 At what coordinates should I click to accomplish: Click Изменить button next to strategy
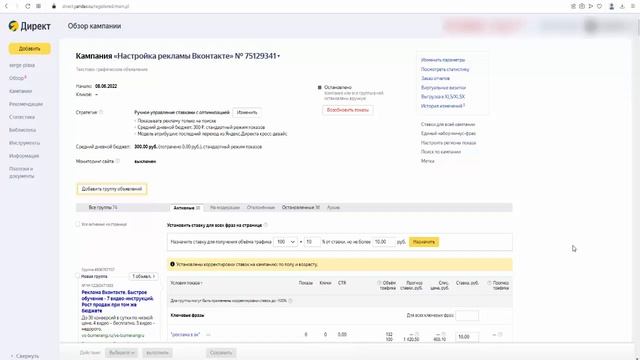247,112
